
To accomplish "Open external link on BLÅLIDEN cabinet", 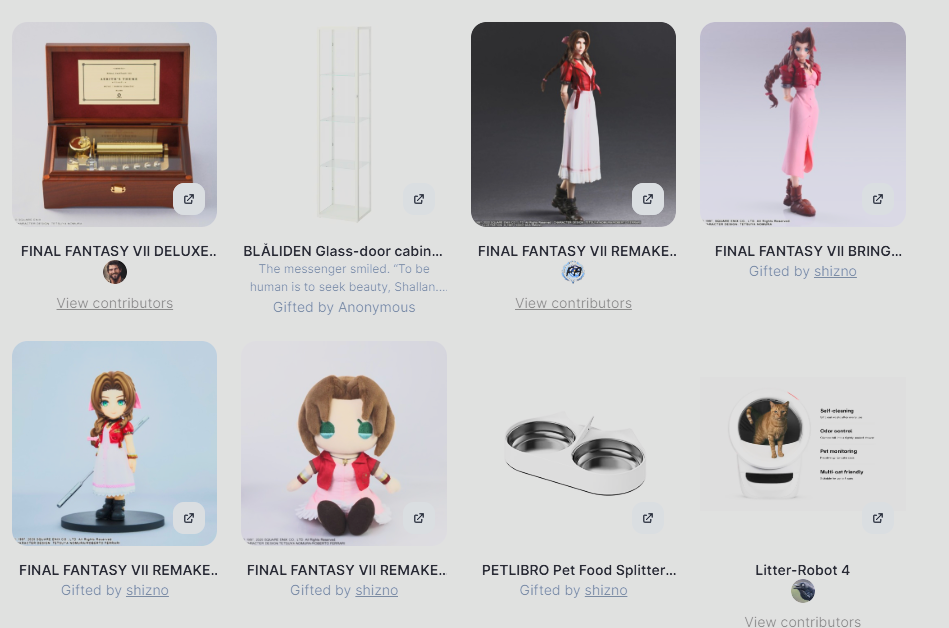I will (x=419, y=199).
